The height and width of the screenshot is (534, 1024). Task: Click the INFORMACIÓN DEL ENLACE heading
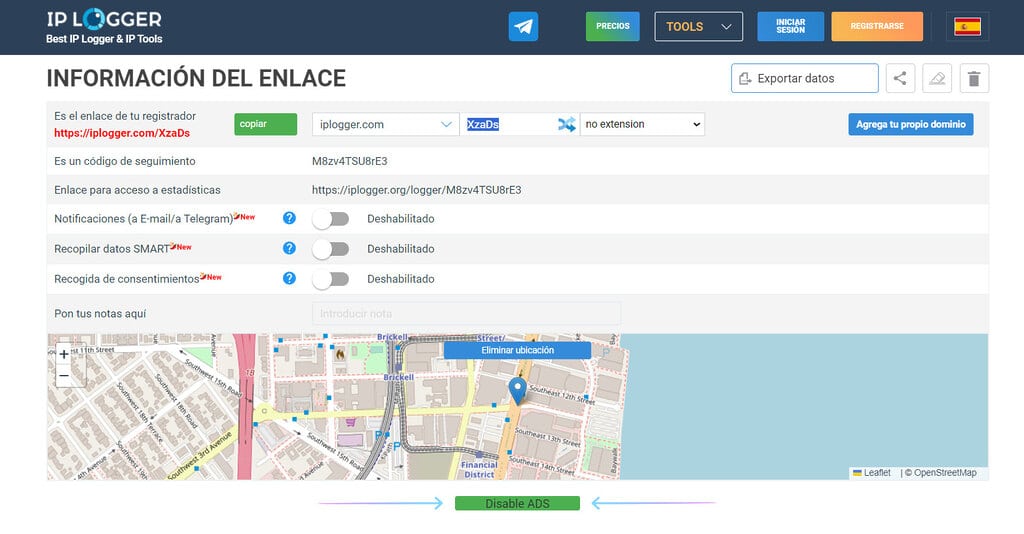click(x=196, y=78)
